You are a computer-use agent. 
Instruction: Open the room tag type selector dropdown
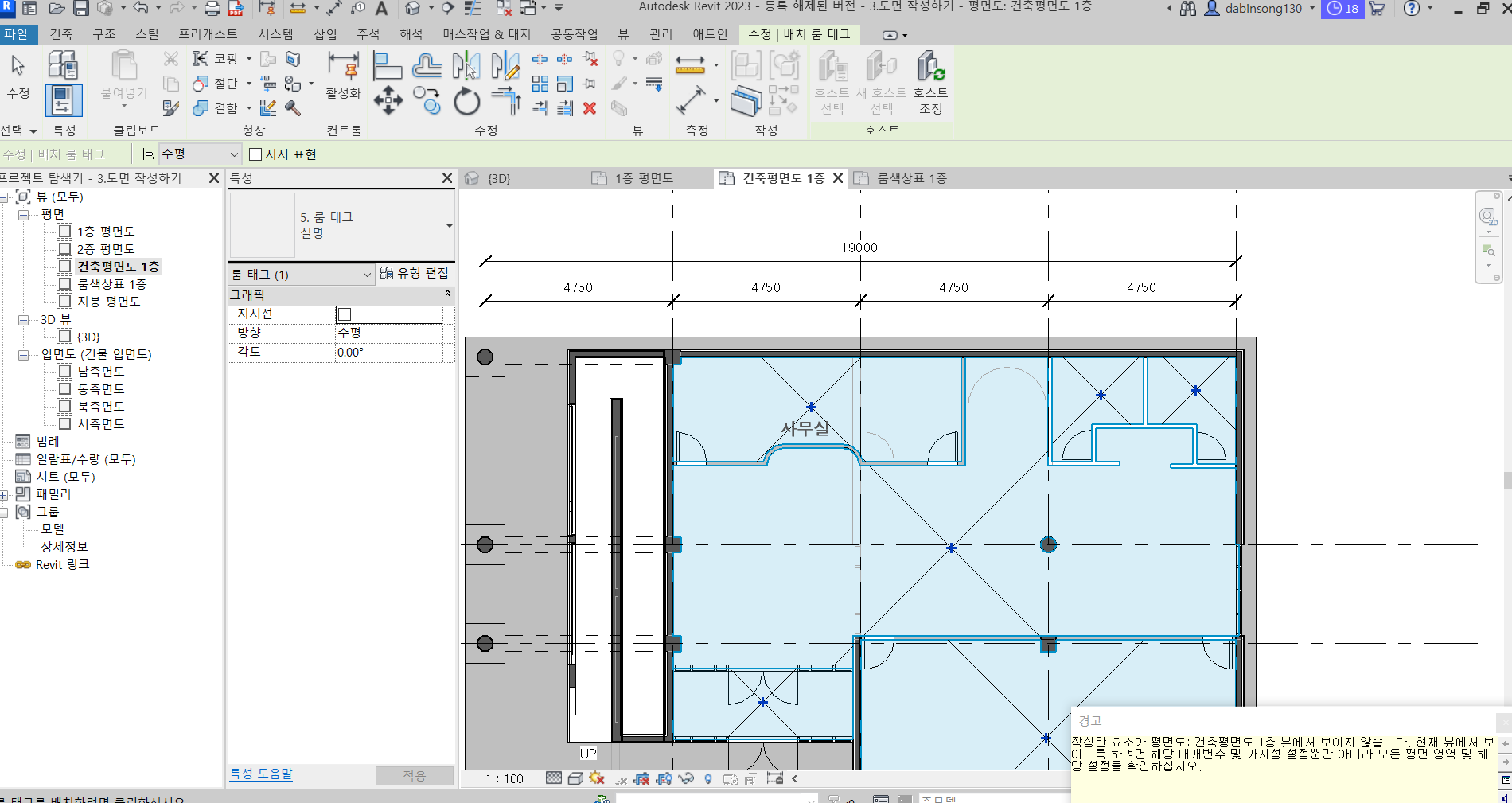449,225
